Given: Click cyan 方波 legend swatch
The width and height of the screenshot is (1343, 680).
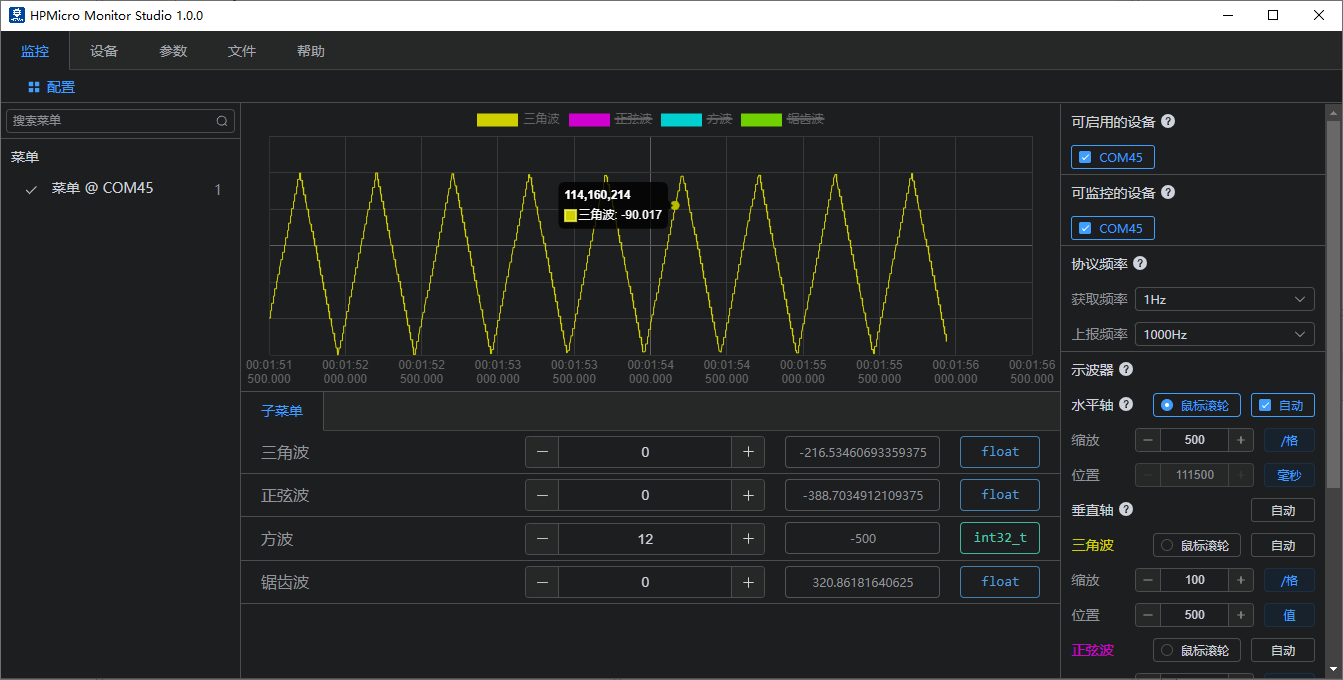Looking at the screenshot, I should click(681, 120).
